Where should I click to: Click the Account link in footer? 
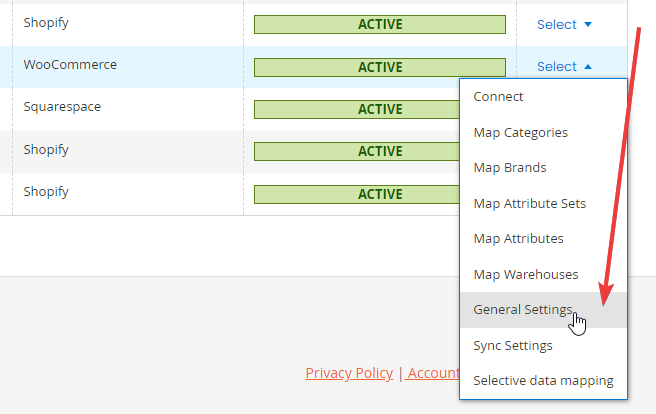[432, 373]
